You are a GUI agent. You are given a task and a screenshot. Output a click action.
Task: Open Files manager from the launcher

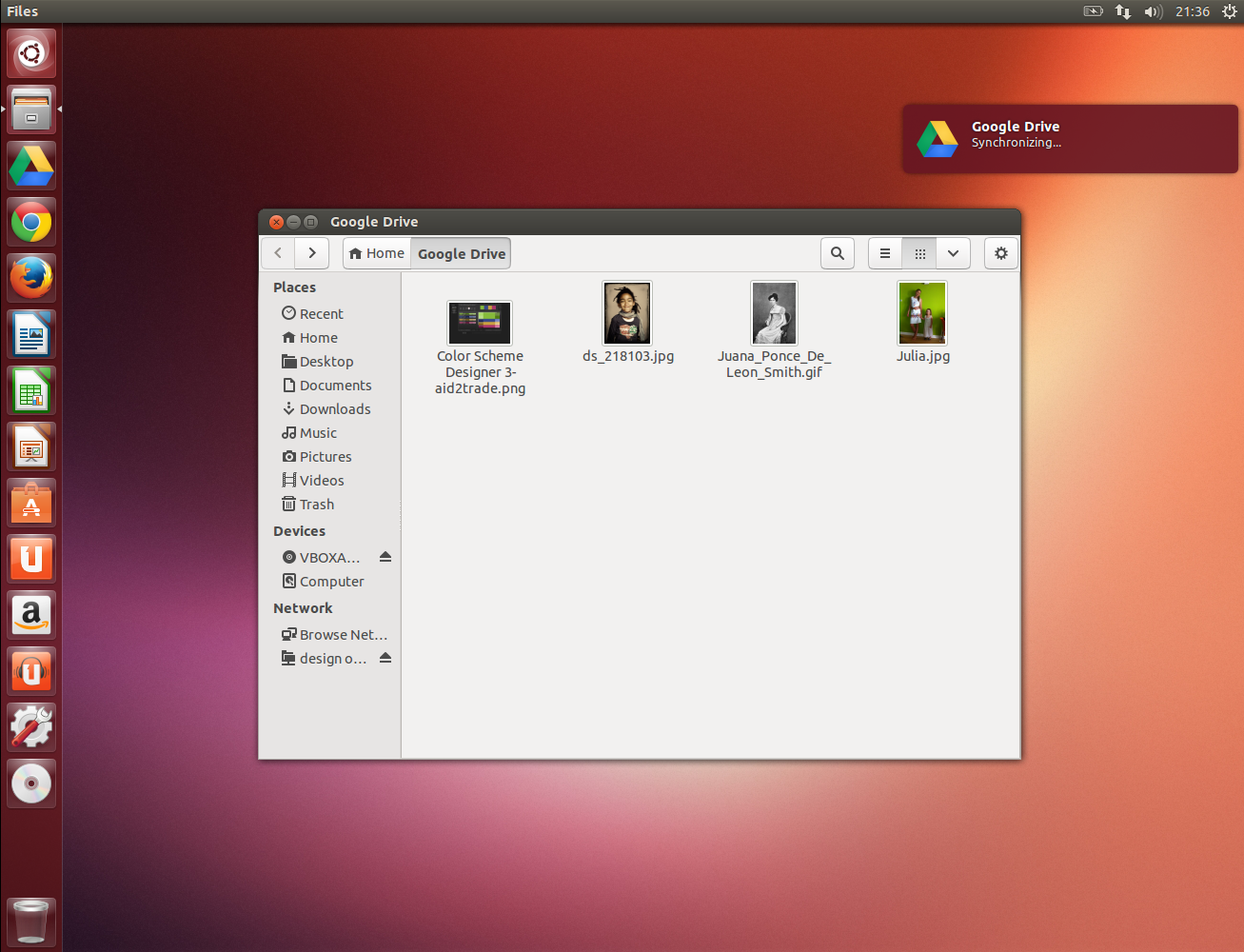pyautogui.click(x=31, y=109)
